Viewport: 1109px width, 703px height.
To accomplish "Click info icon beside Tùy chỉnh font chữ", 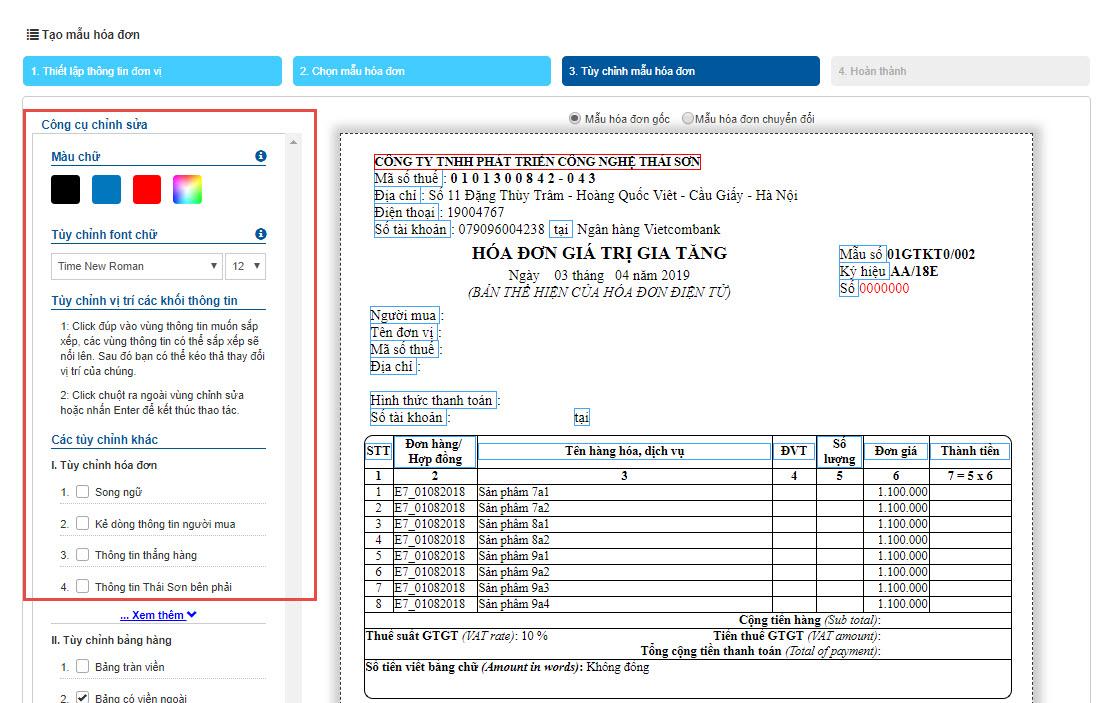I will click(x=261, y=234).
